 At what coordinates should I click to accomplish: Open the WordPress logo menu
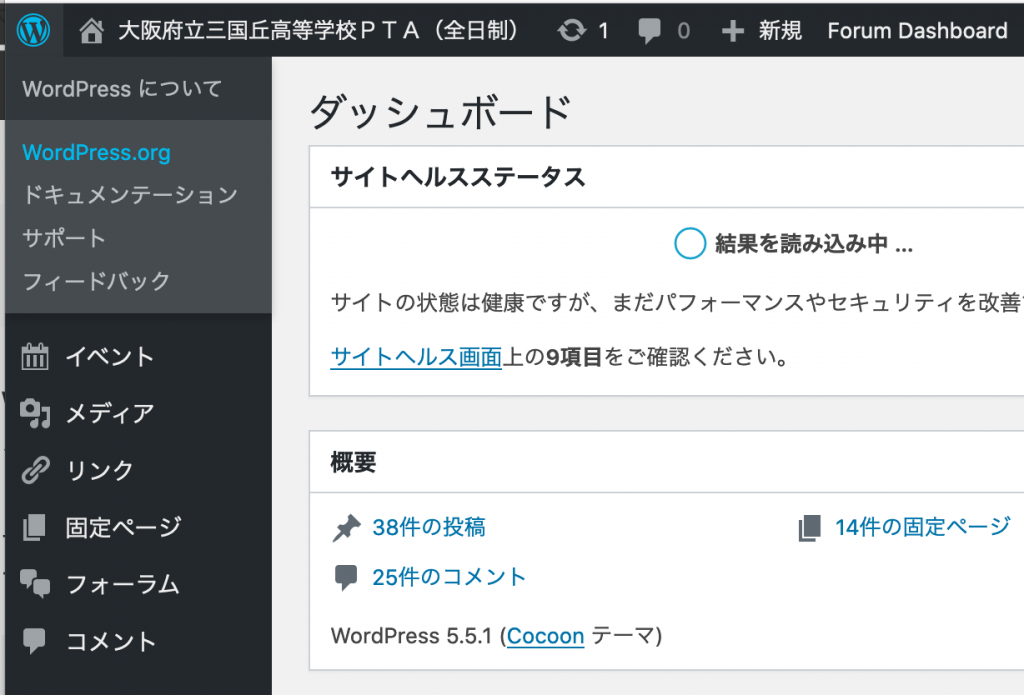(x=33, y=30)
